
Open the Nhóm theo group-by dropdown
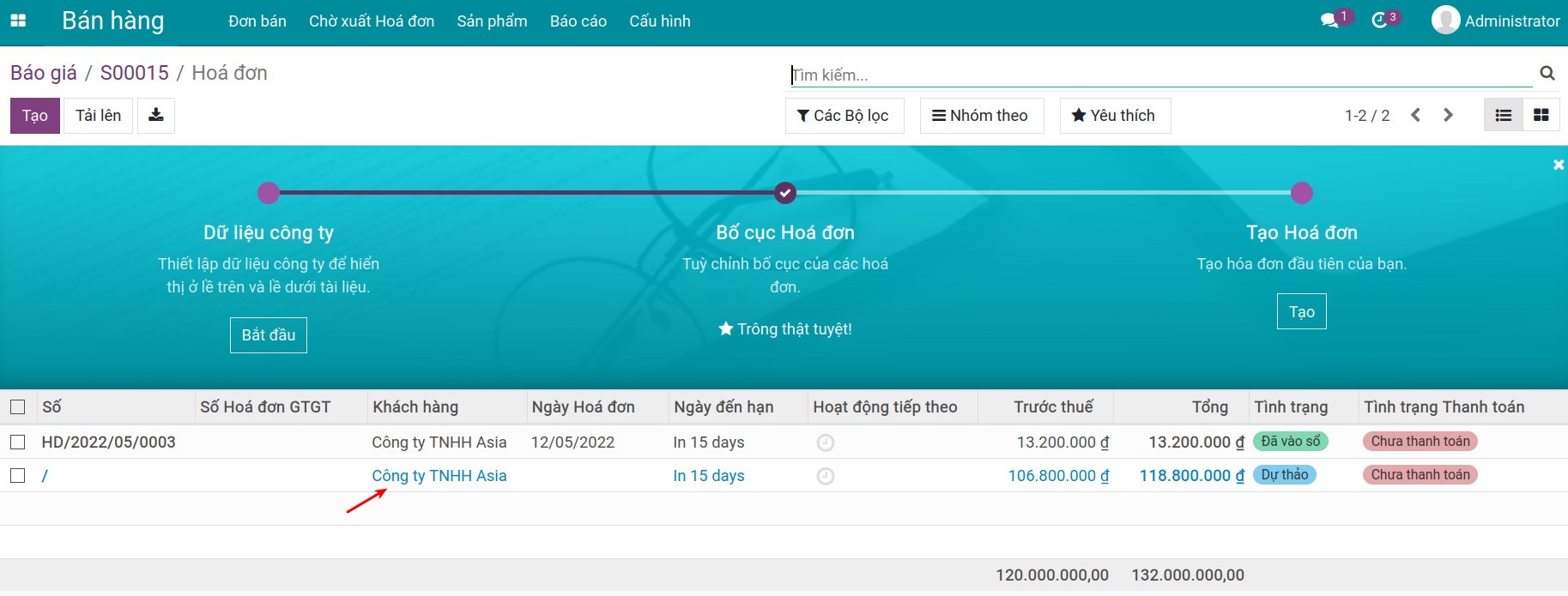[x=982, y=116]
